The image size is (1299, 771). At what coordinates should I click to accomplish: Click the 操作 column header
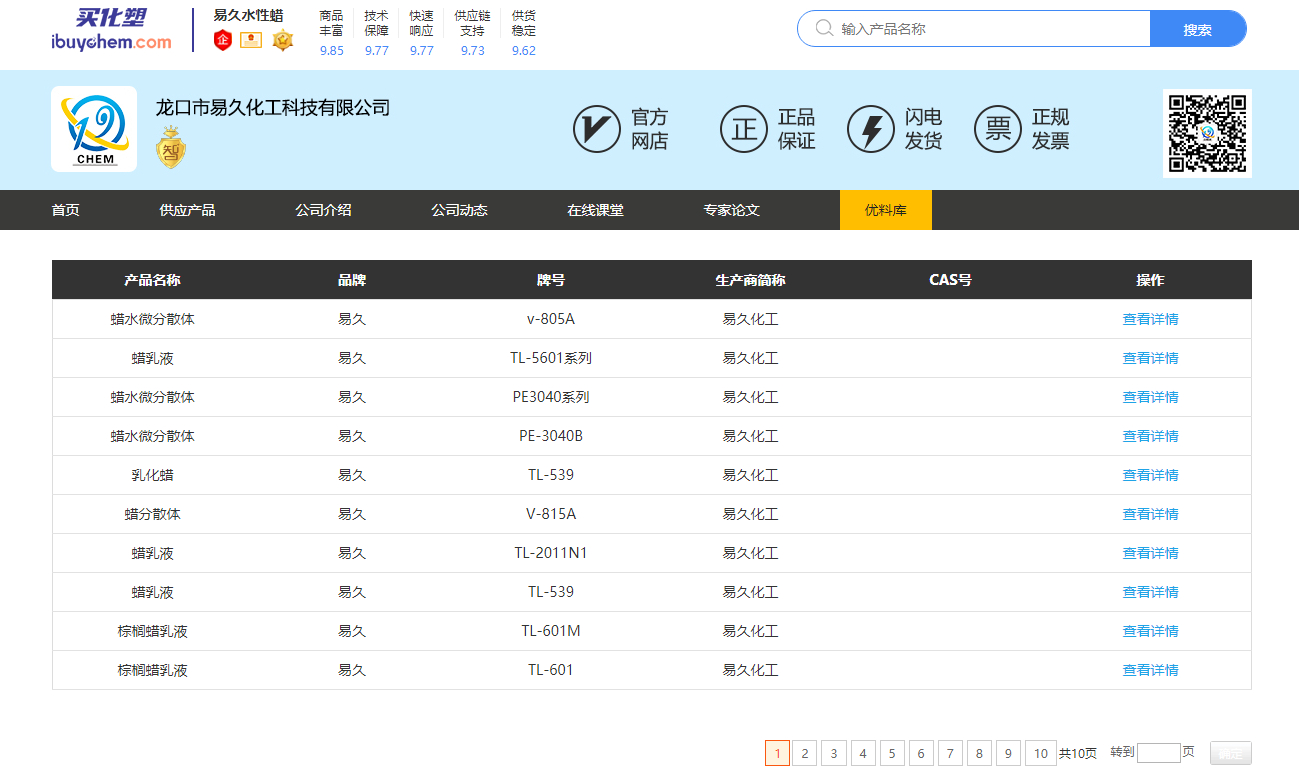1150,280
